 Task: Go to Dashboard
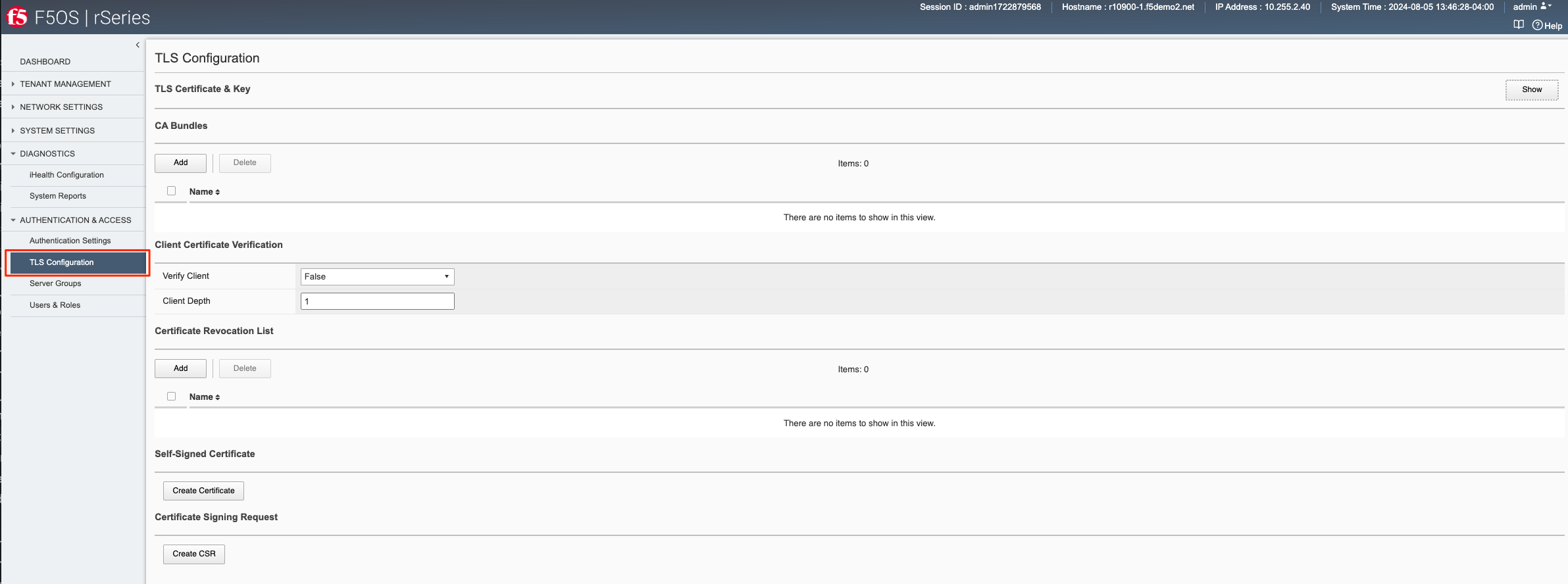(45, 62)
